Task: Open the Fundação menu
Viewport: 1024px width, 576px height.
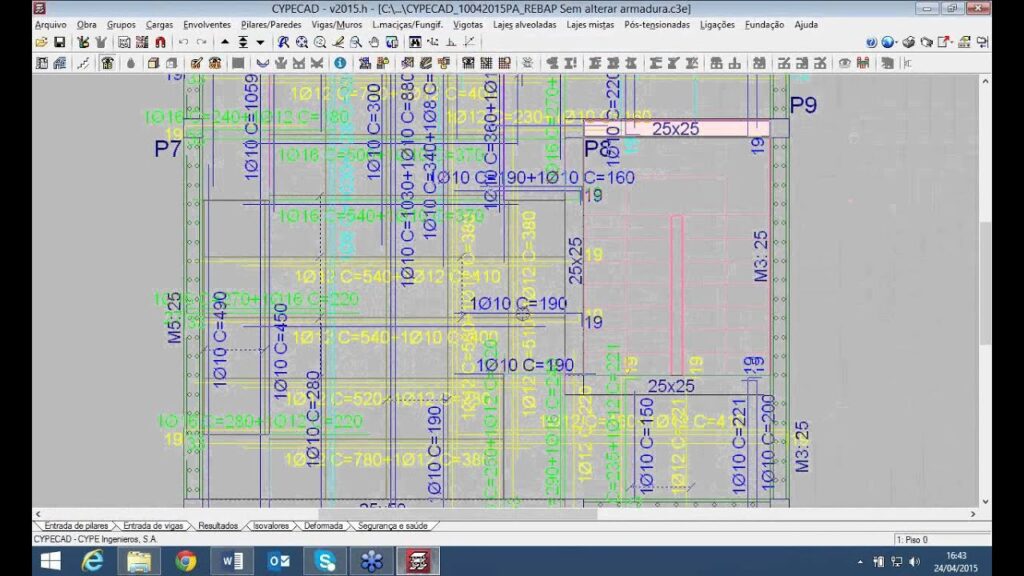Action: tap(764, 24)
